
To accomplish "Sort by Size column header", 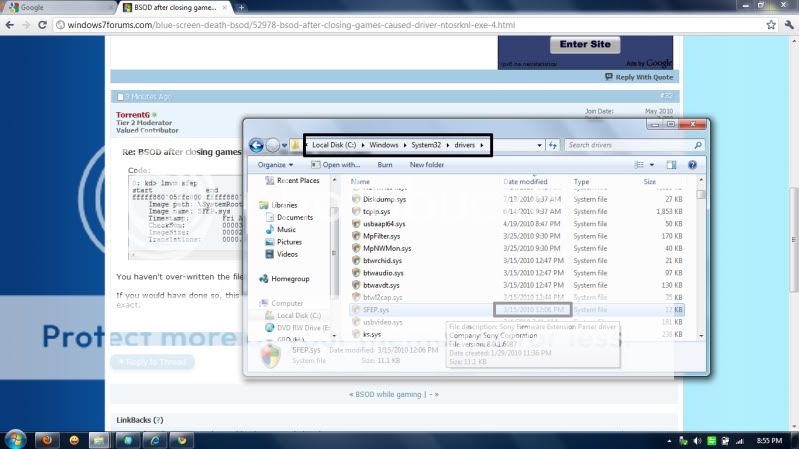I will coord(650,181).
